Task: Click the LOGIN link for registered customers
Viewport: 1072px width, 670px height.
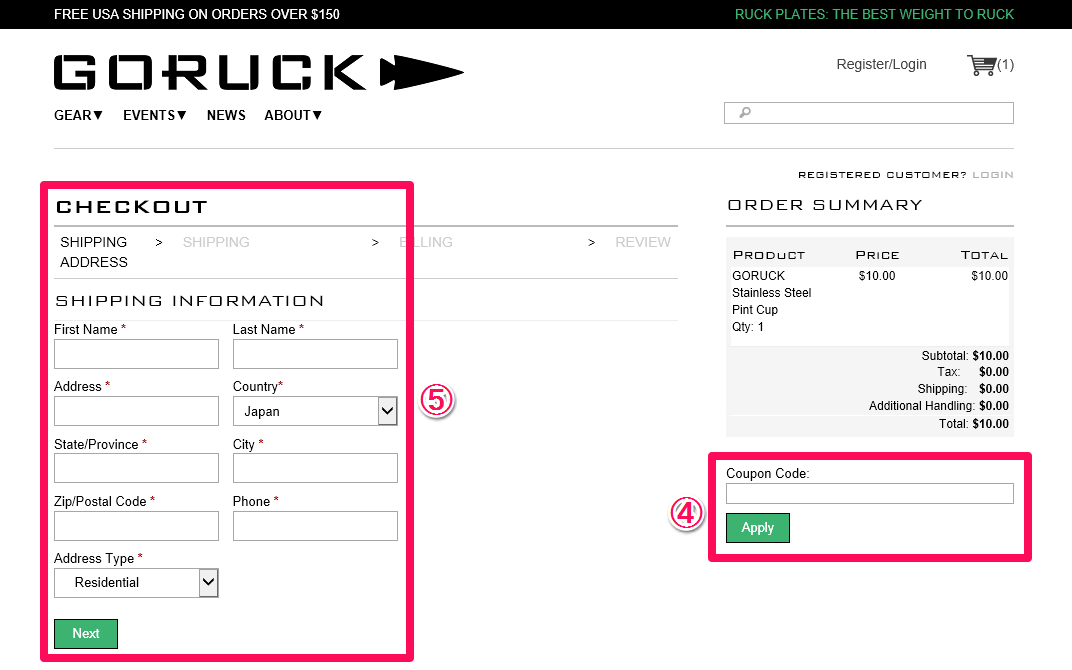Action: [993, 175]
